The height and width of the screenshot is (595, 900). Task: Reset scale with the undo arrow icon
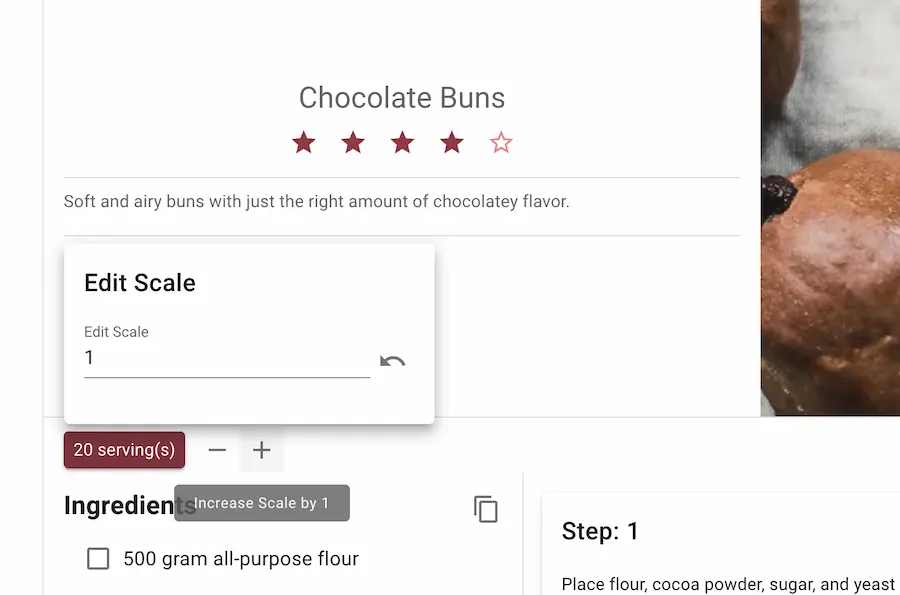tap(393, 361)
